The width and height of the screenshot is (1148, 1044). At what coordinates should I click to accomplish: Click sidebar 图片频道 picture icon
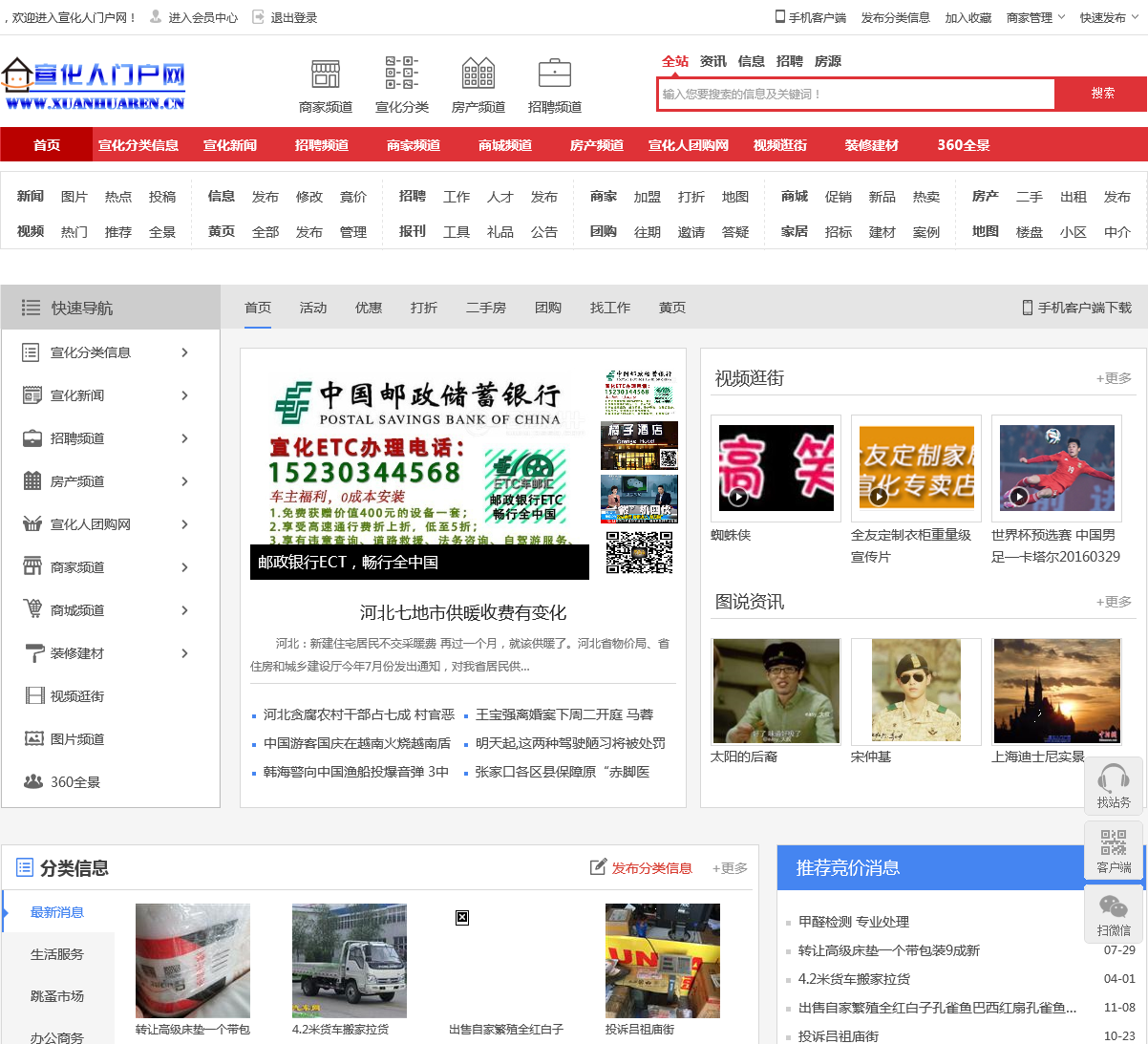34,738
